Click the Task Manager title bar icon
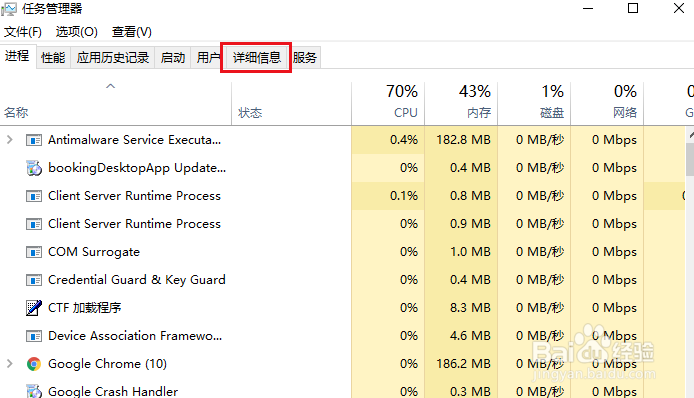The height and width of the screenshot is (398, 694). [x=9, y=9]
